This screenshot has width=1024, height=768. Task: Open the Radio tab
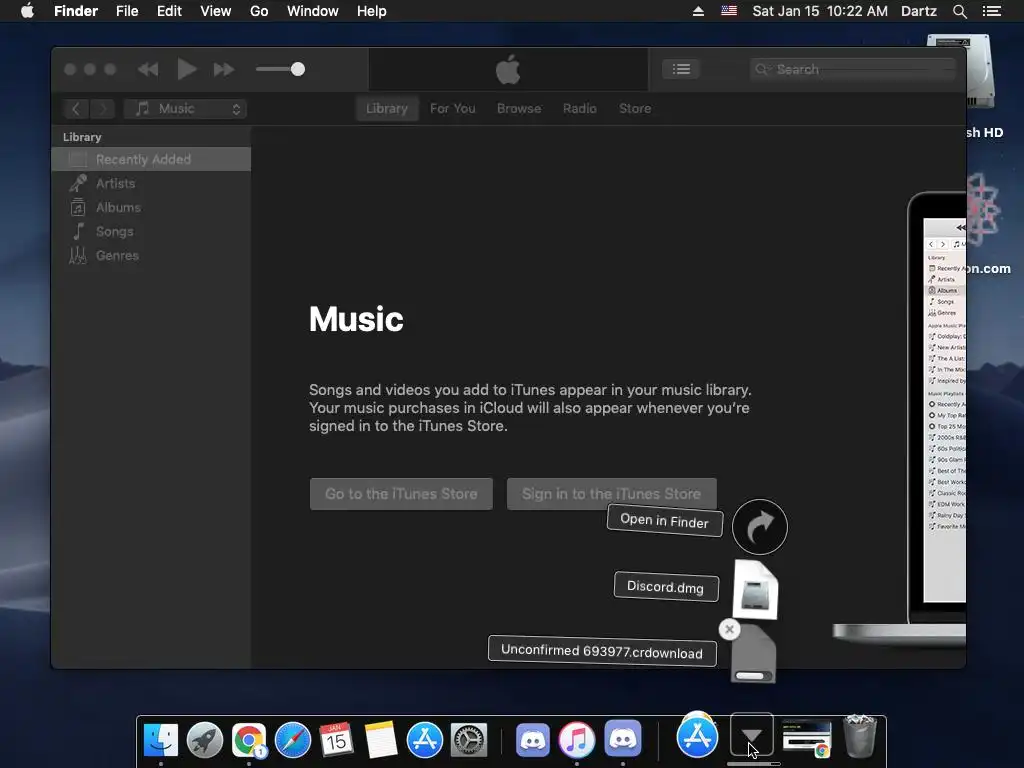pyautogui.click(x=580, y=108)
